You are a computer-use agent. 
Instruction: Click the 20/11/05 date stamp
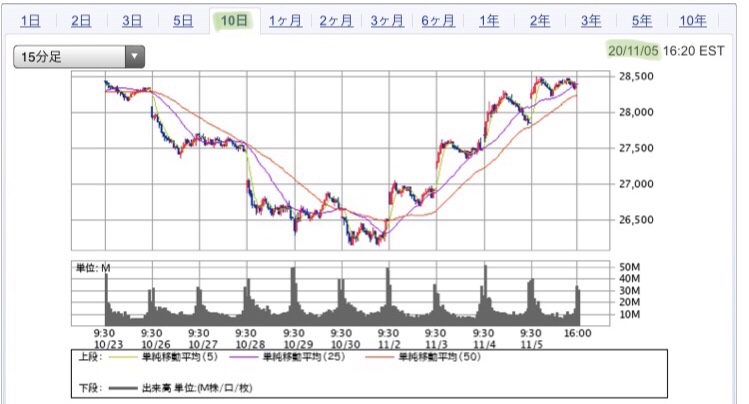(x=633, y=51)
